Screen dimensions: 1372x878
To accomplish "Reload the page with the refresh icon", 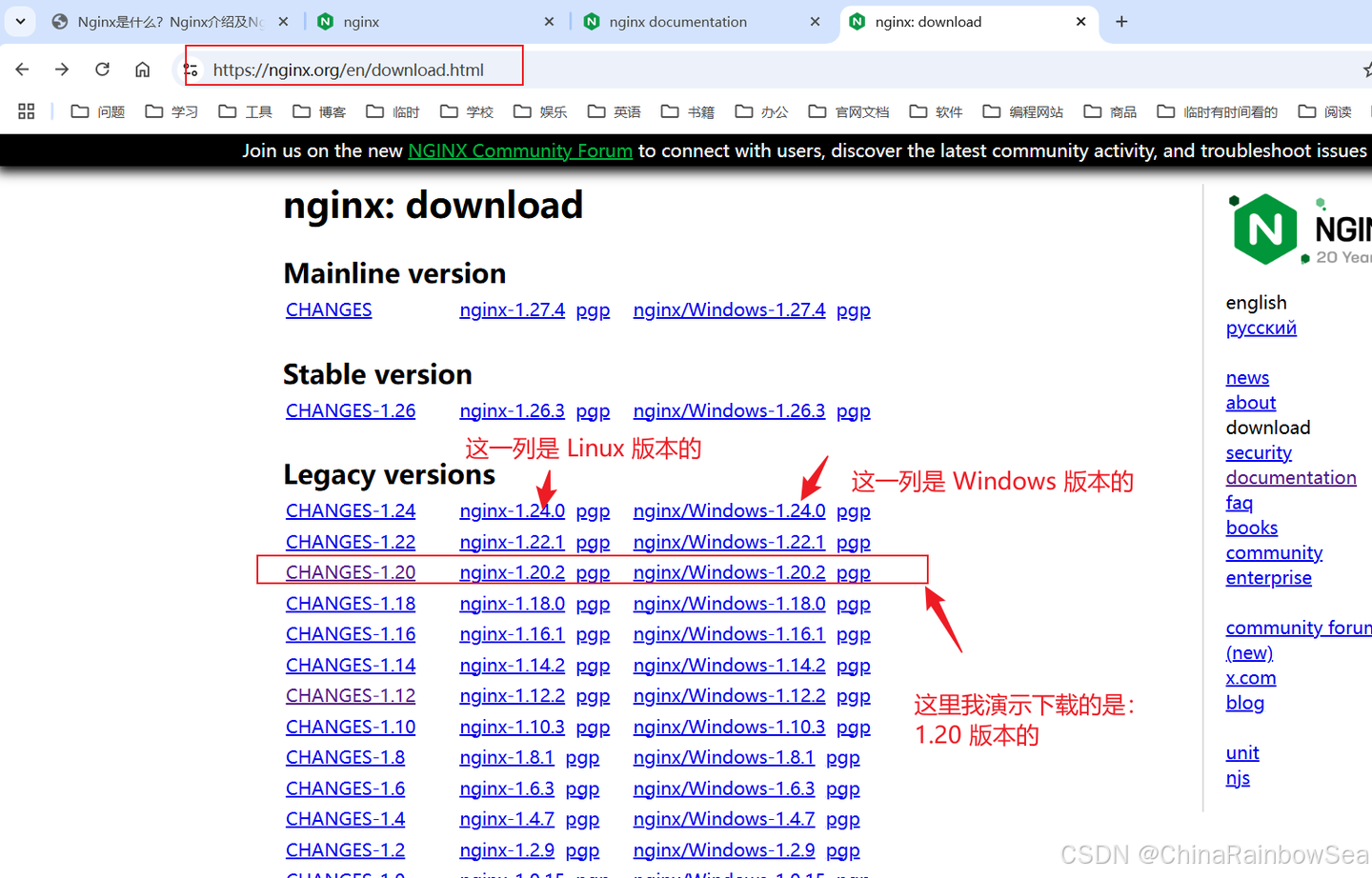I will 102,69.
